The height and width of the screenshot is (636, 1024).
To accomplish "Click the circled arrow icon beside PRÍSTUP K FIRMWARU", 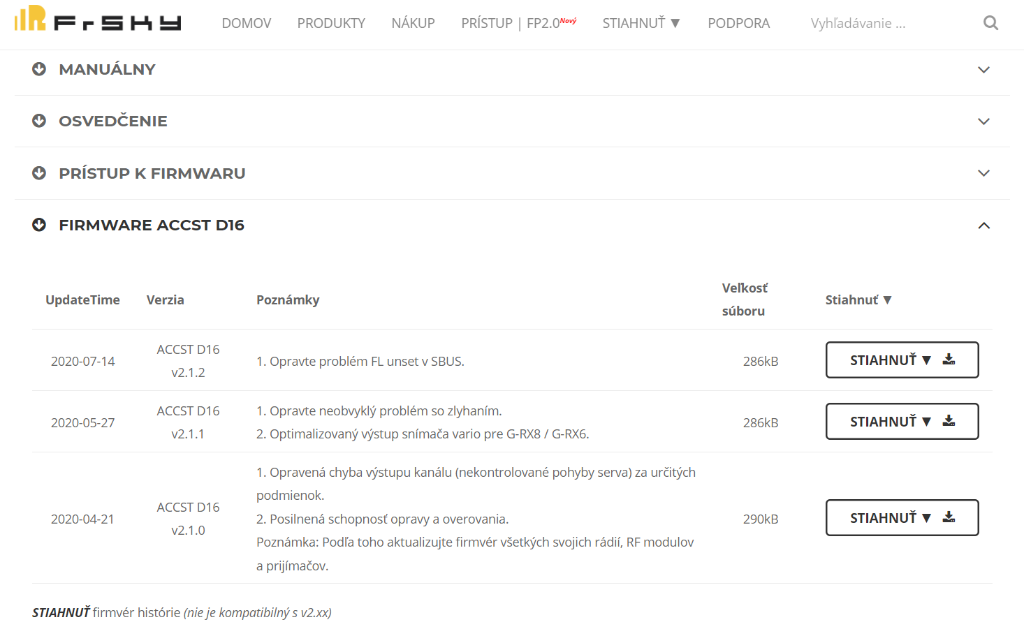I will coord(39,173).
